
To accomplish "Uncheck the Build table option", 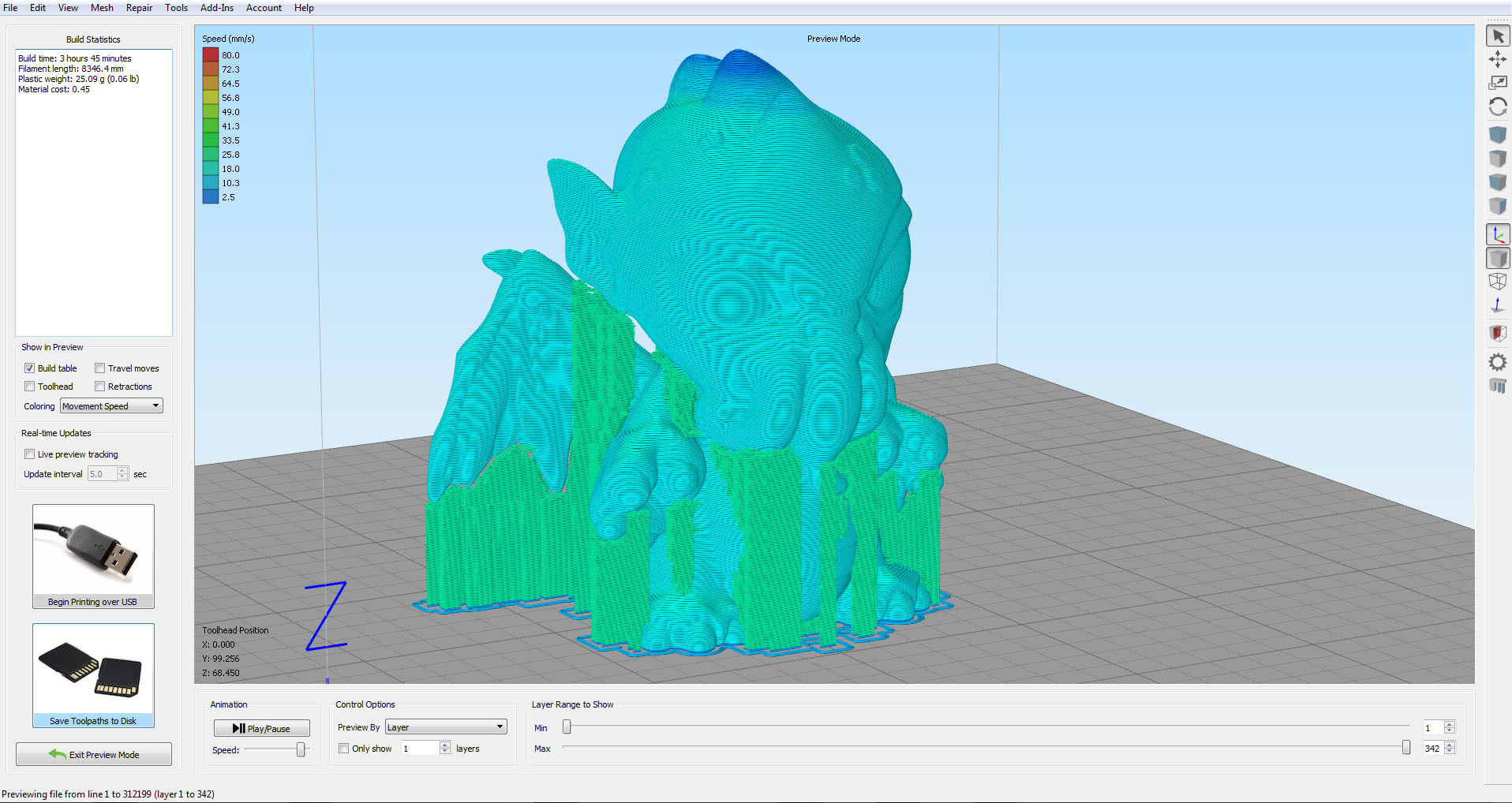I will pyautogui.click(x=29, y=368).
